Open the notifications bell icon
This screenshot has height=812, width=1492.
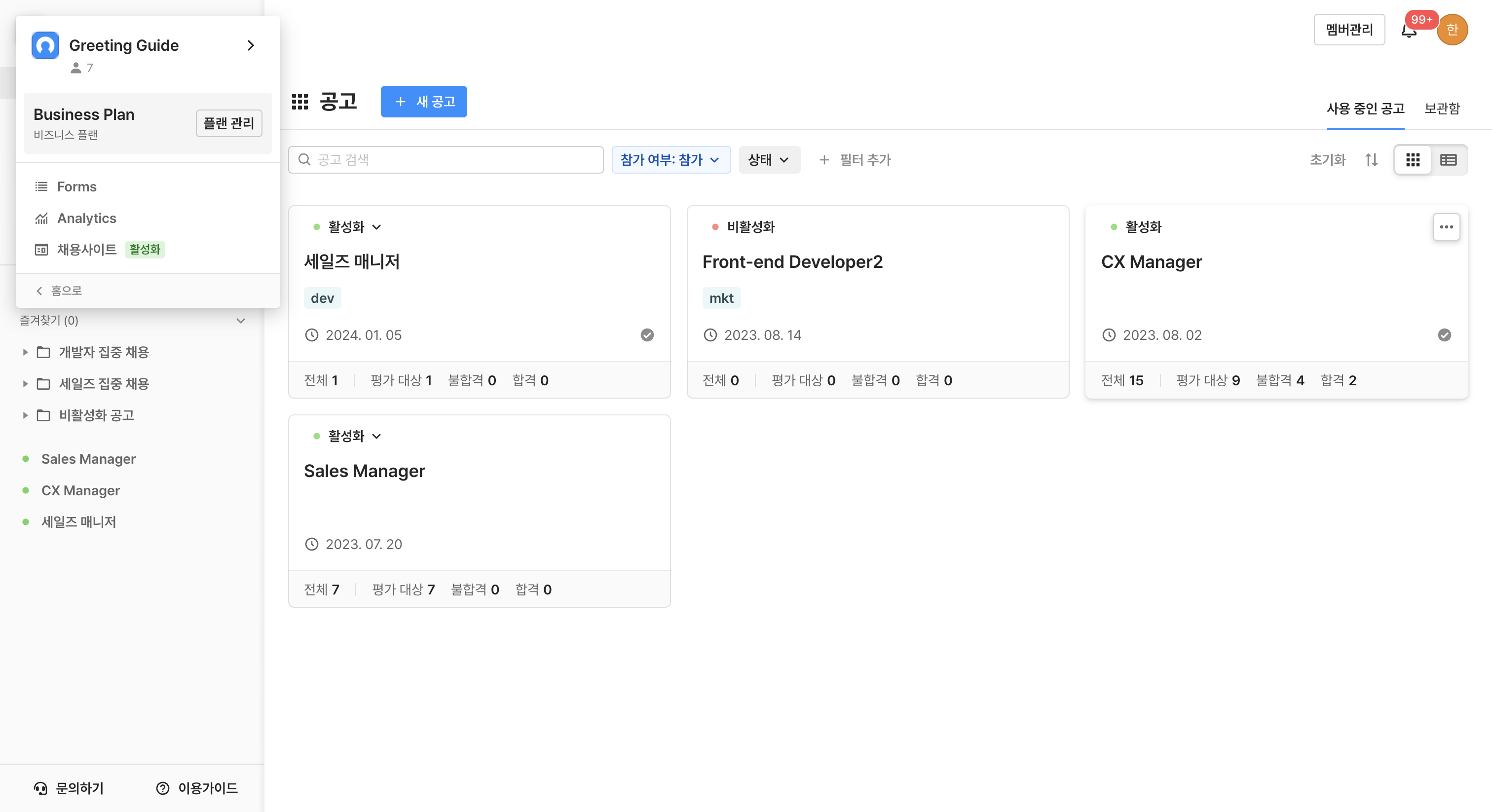pos(1409,31)
